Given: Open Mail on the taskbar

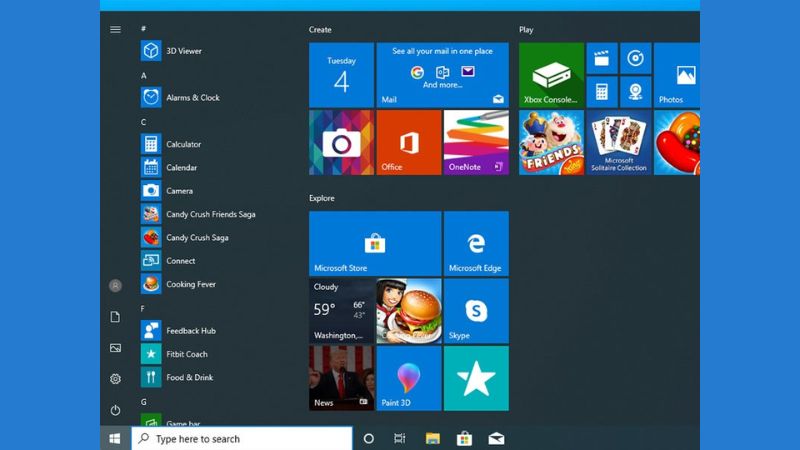Looking at the screenshot, I should point(496,439).
